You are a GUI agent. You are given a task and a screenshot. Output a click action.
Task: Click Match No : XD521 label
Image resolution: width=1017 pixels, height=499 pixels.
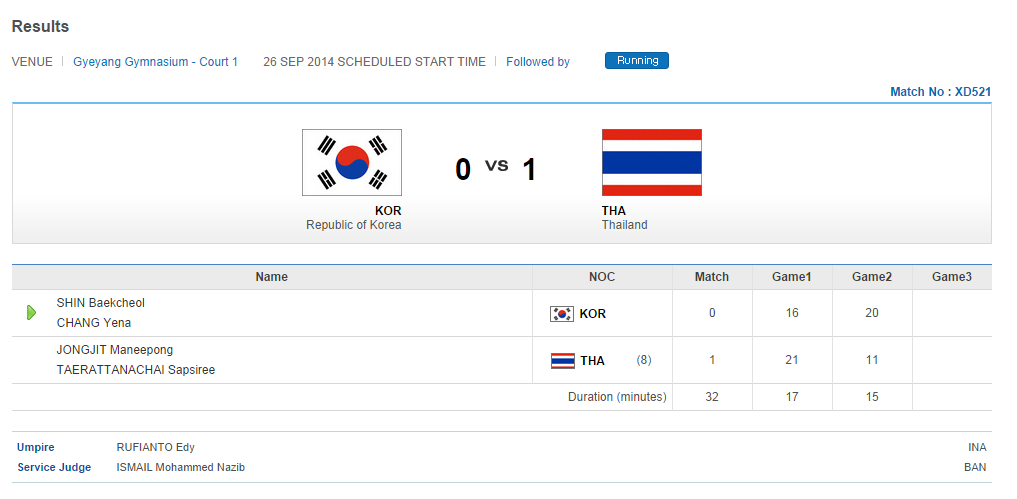click(940, 92)
